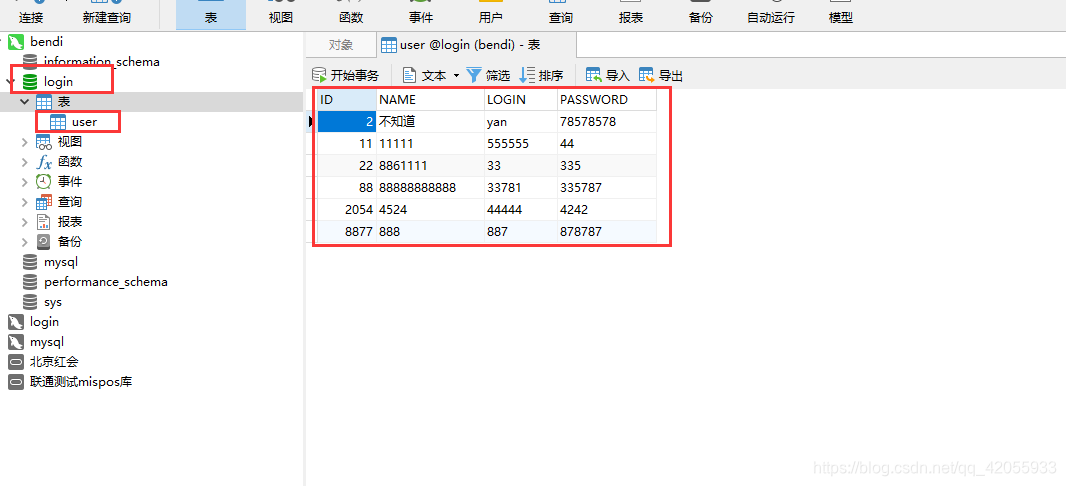Expand the 查询 queries node
This screenshot has height=486, width=1066.
click(24, 202)
